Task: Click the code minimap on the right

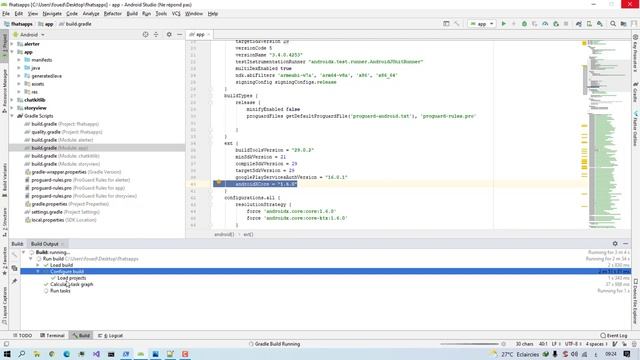Action: click(x=609, y=135)
